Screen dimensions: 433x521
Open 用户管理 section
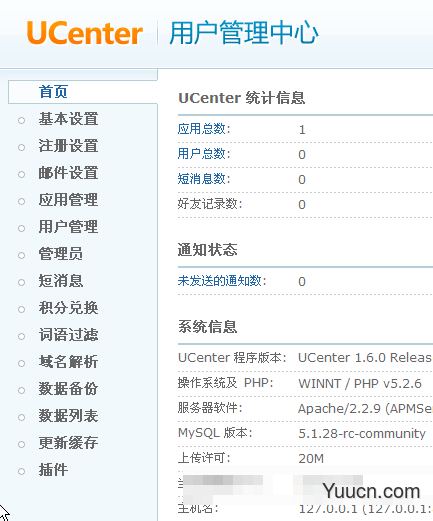[68, 227]
